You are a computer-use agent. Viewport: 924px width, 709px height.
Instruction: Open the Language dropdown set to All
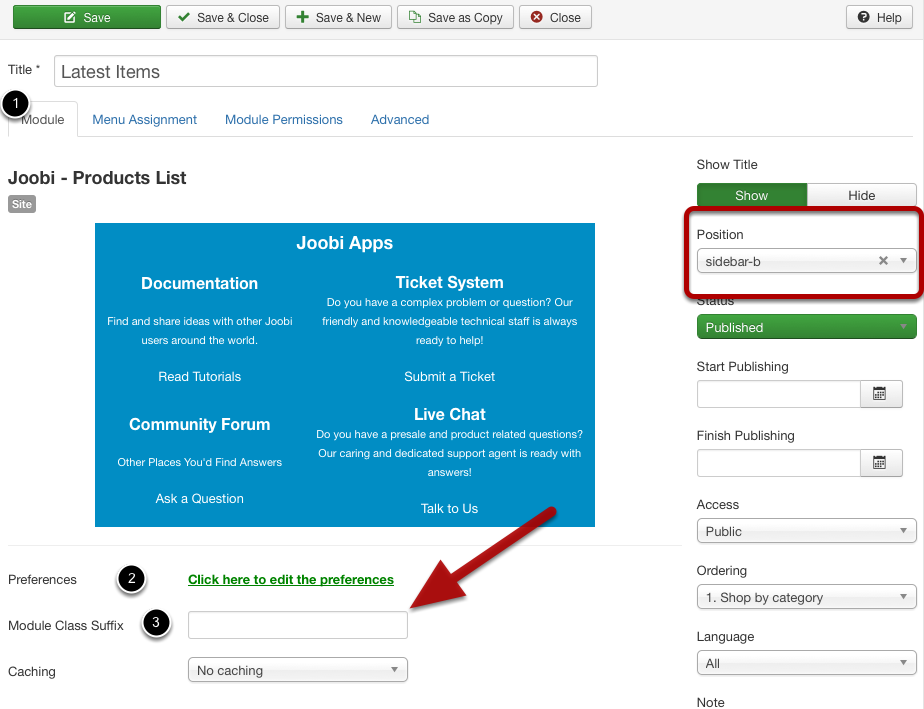click(807, 663)
